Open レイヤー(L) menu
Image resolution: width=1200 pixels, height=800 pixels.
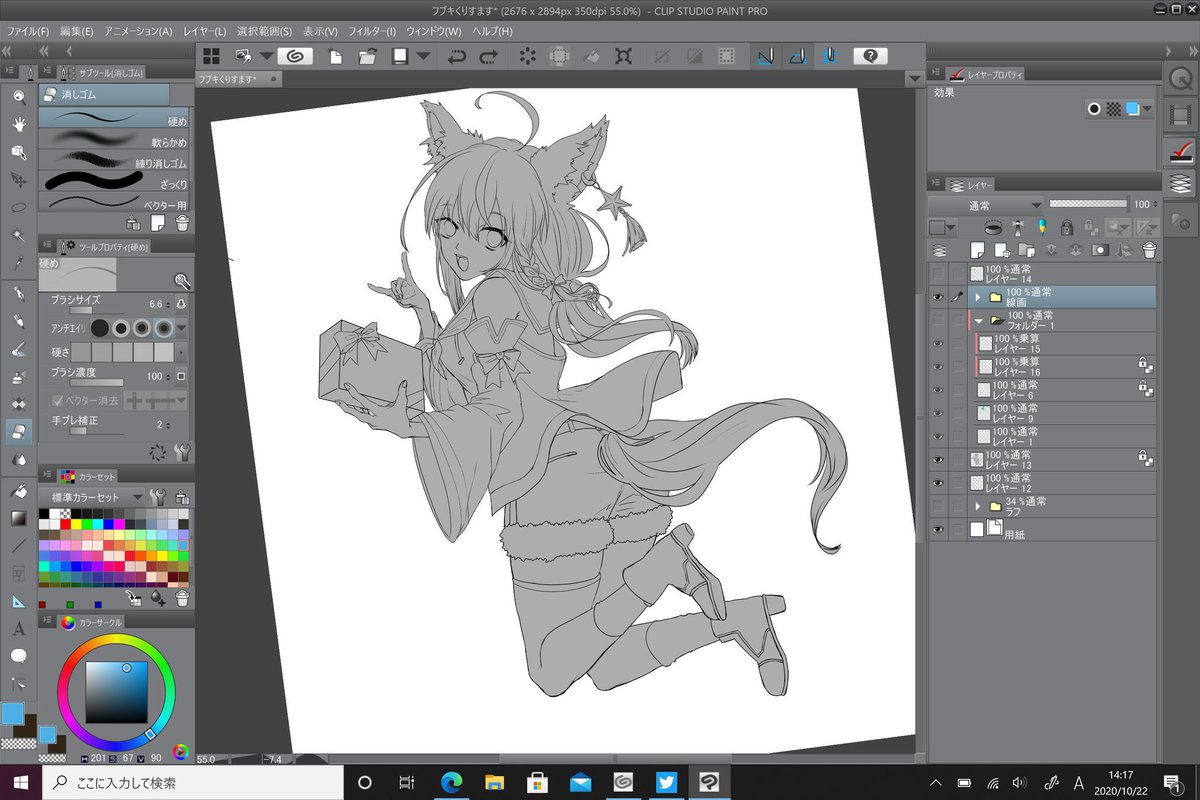coord(206,32)
